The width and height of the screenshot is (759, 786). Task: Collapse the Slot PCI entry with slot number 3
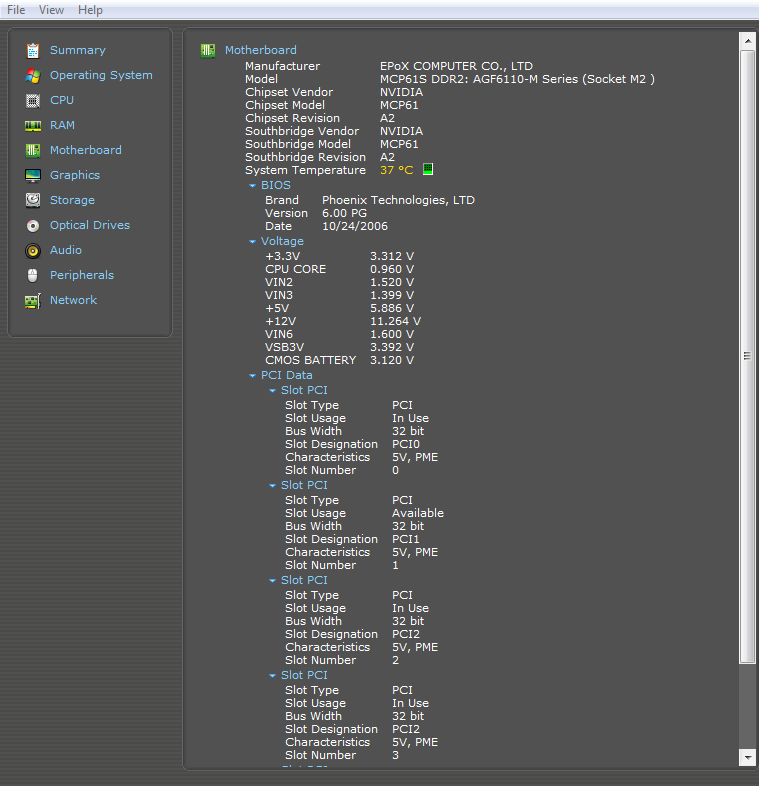point(273,676)
